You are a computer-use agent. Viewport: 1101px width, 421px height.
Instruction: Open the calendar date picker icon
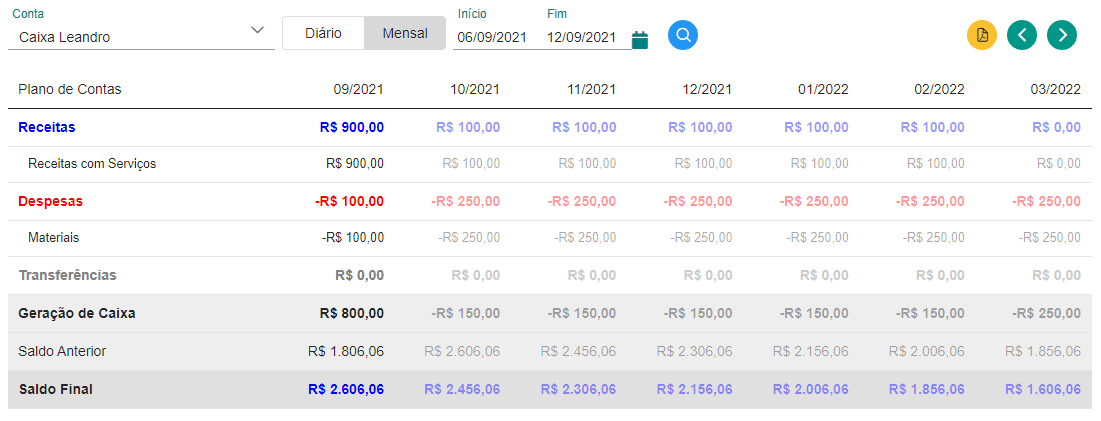640,39
